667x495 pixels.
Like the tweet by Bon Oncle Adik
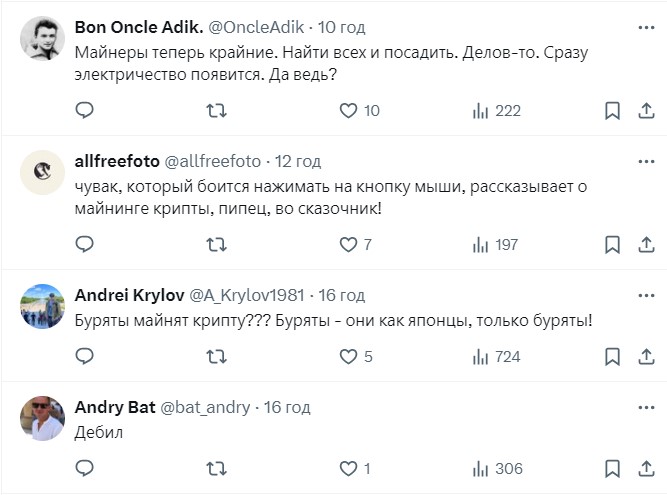[349, 110]
